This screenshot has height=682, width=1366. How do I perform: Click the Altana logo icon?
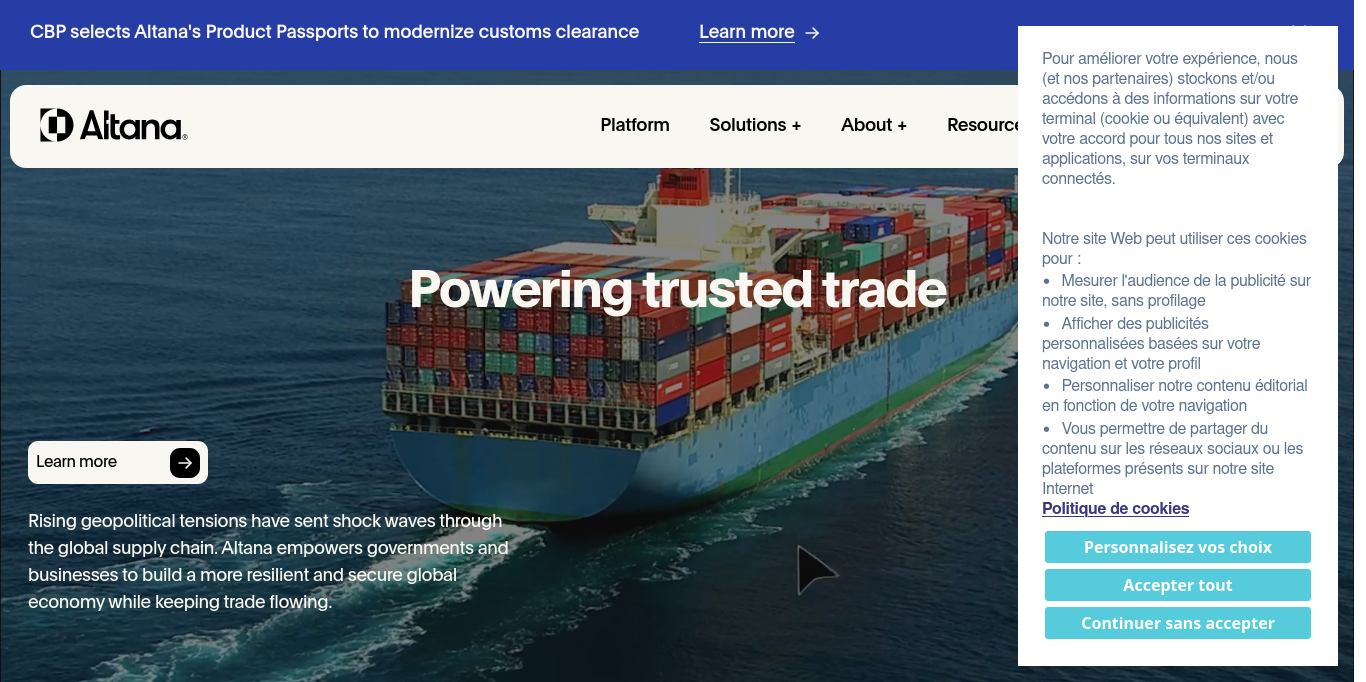click(x=56, y=125)
